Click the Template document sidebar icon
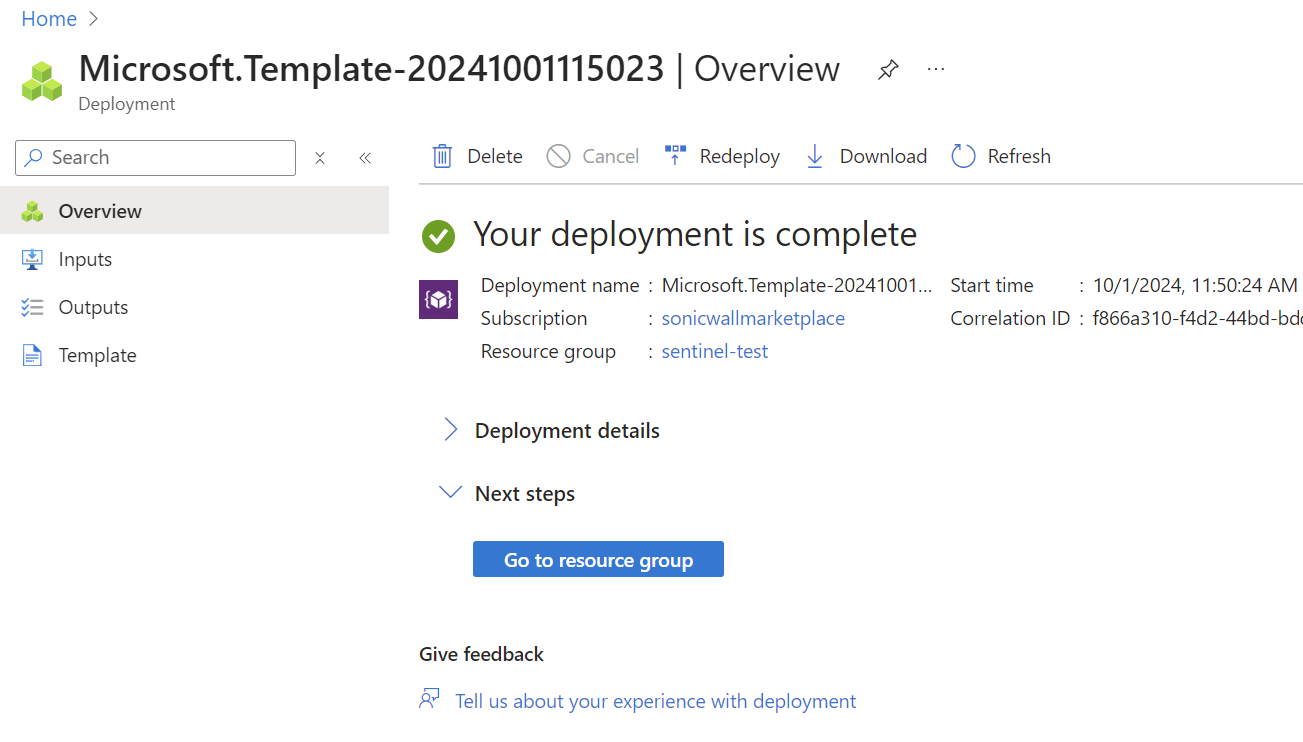The image size is (1303, 742). tap(33, 355)
